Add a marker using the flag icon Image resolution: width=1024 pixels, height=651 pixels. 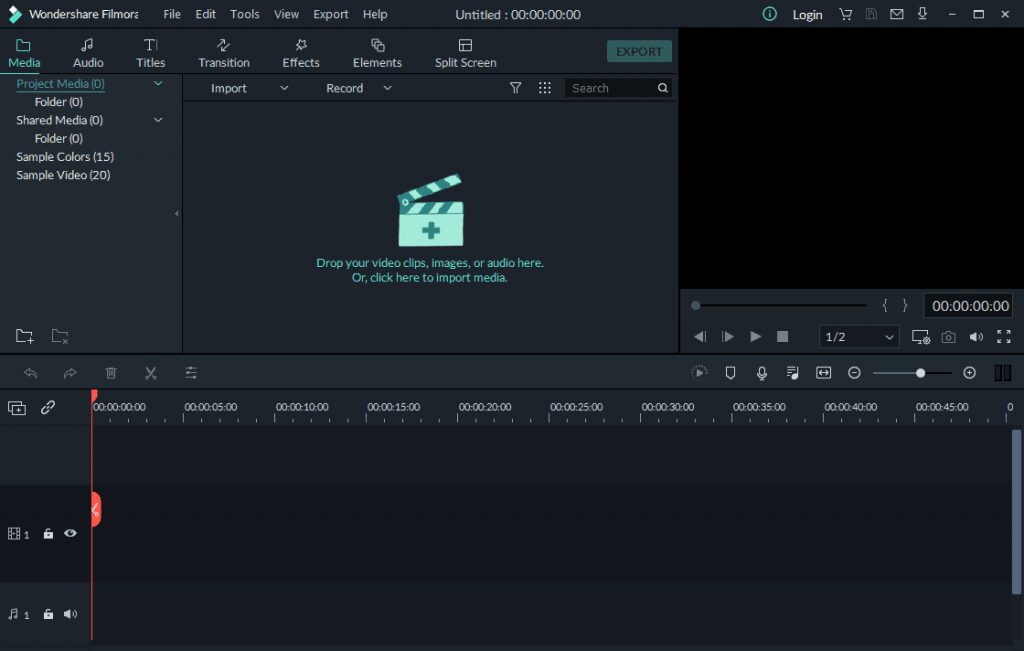[x=730, y=372]
